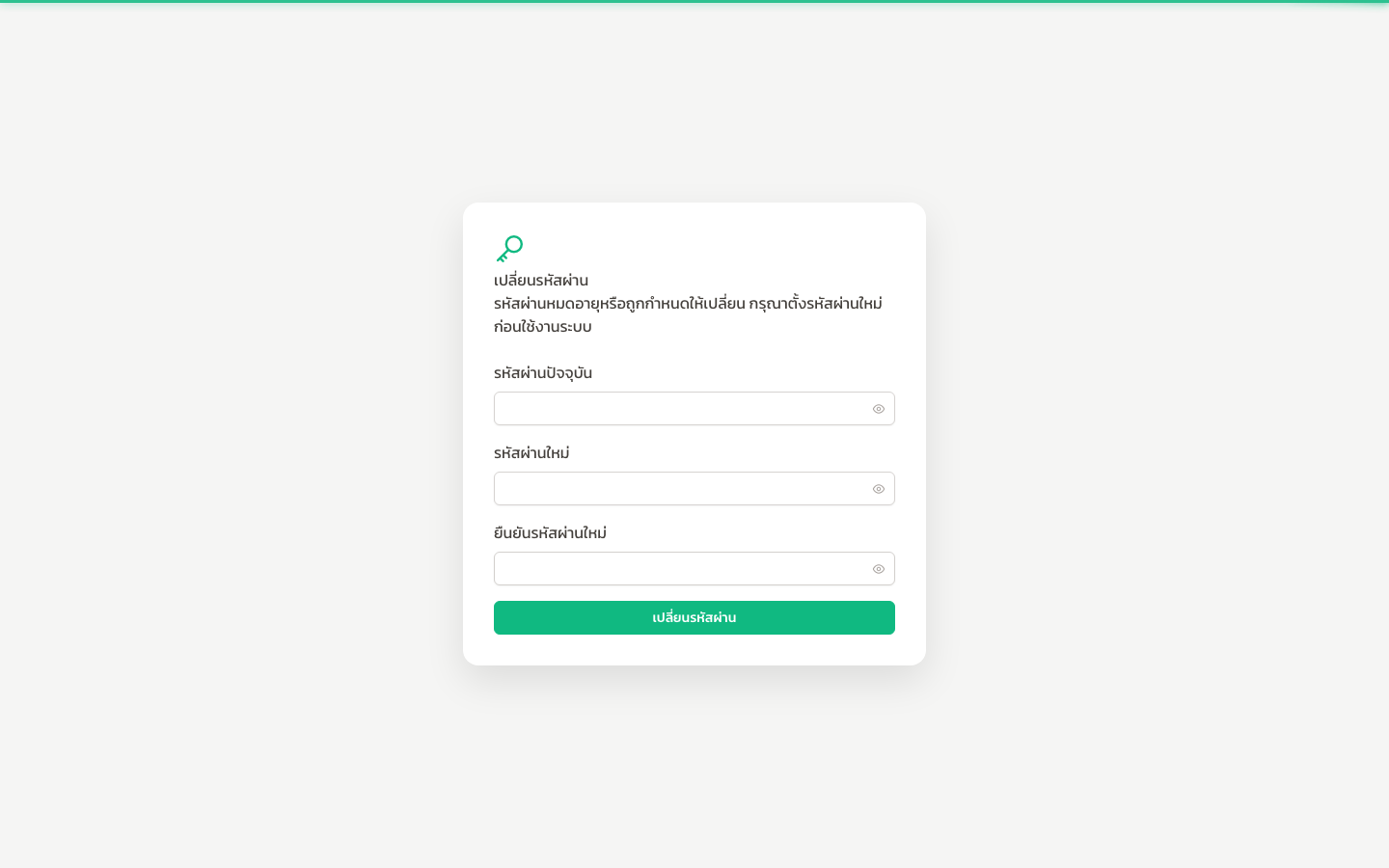The height and width of the screenshot is (868, 1389).
Task: Click into the รหัสผ่านใหม่ input box
Action: (694, 489)
